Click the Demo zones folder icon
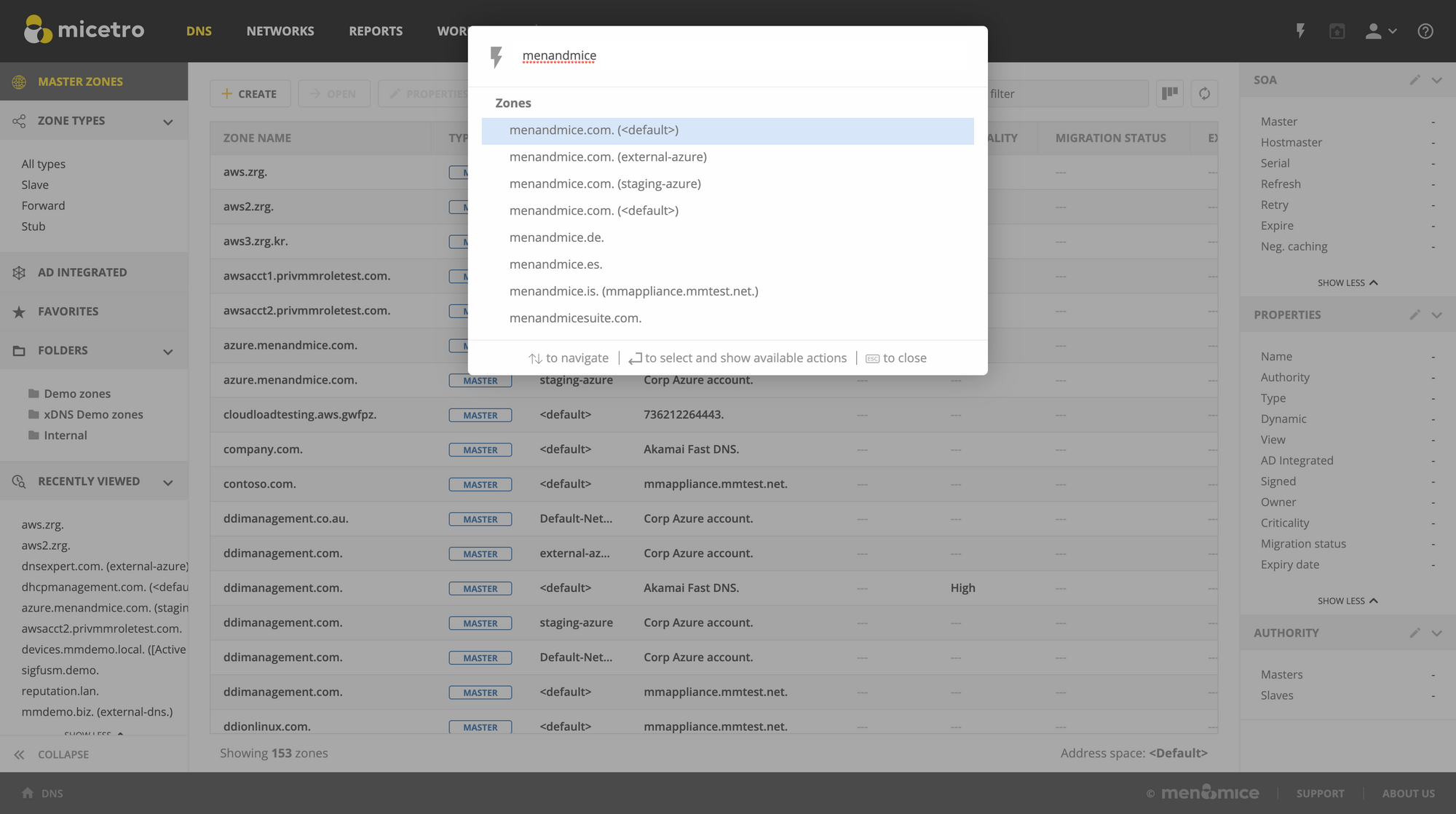The image size is (1456, 814). click(x=33, y=393)
